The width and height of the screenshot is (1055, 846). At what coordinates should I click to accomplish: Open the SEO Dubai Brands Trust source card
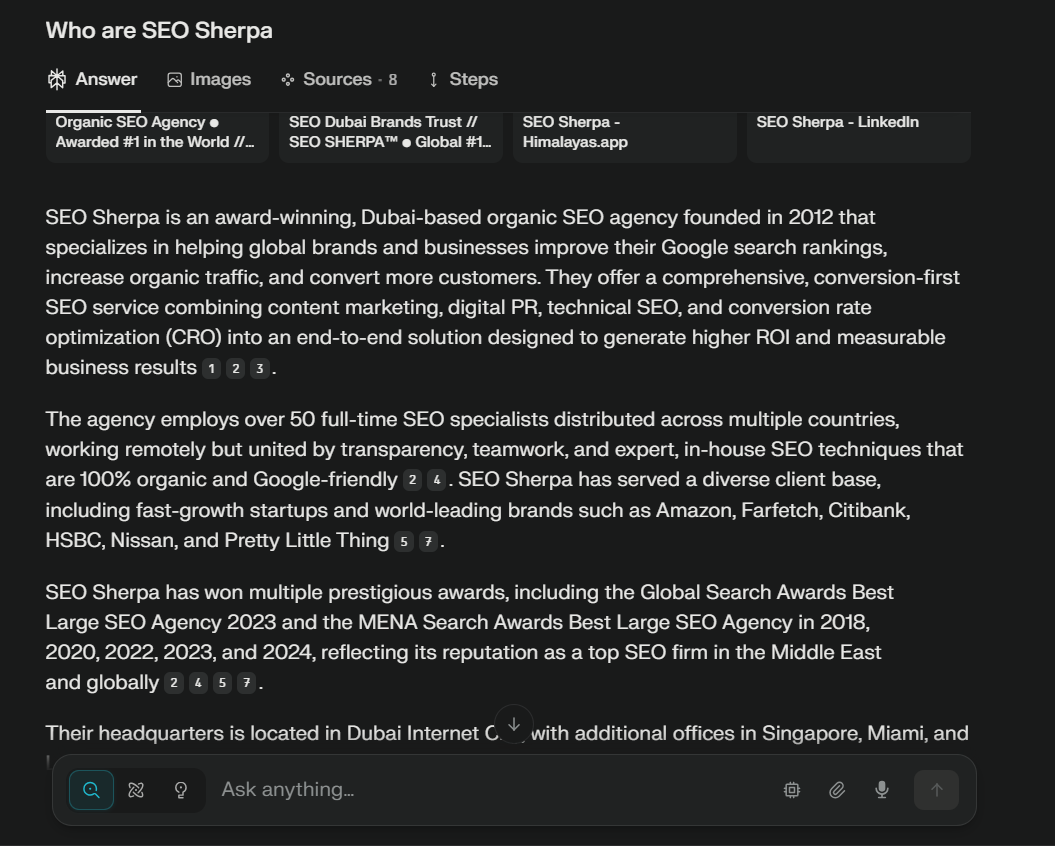coord(391,137)
